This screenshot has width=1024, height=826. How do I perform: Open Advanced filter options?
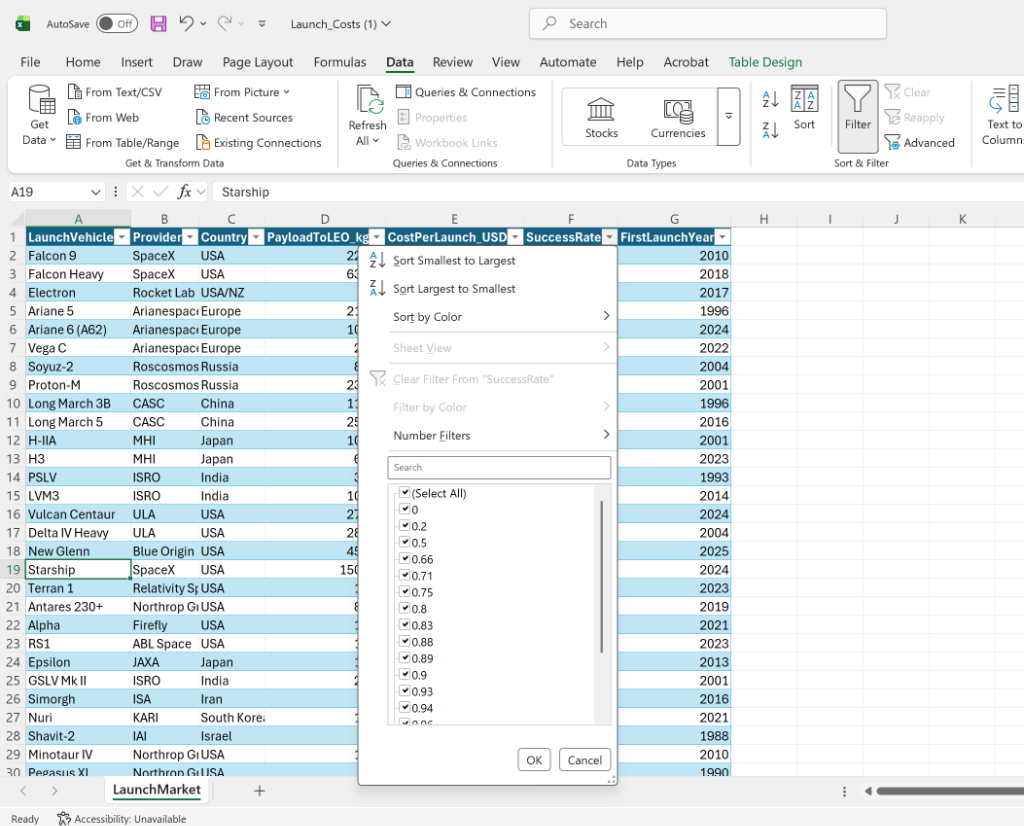[920, 142]
